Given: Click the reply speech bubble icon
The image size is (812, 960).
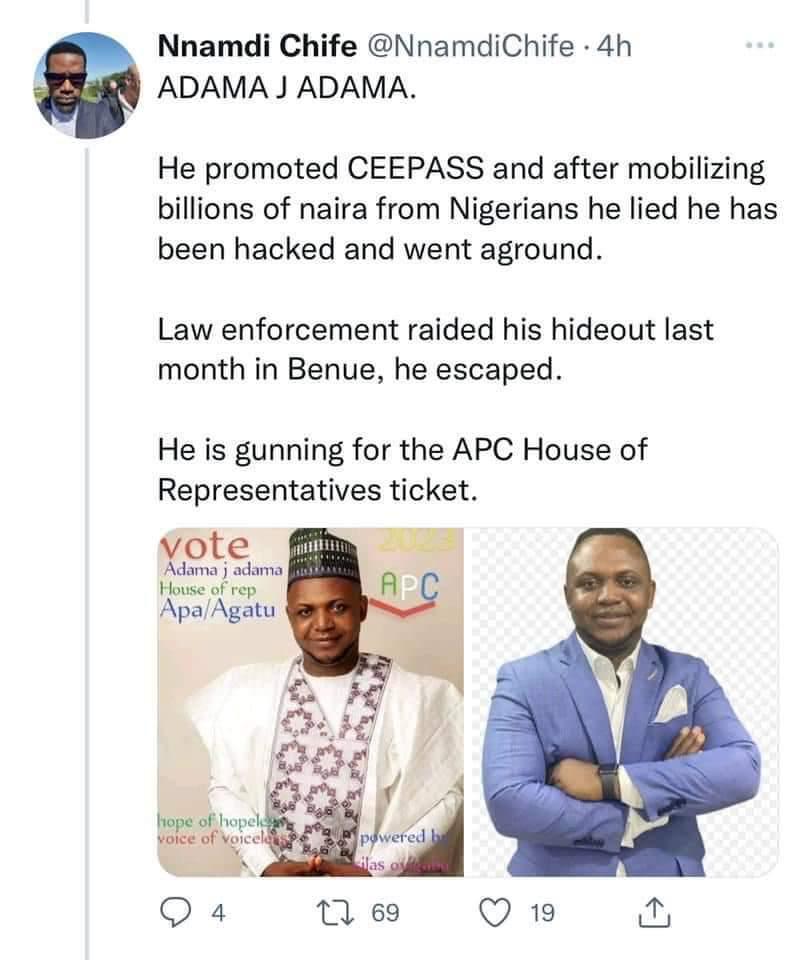Looking at the screenshot, I should tap(176, 912).
